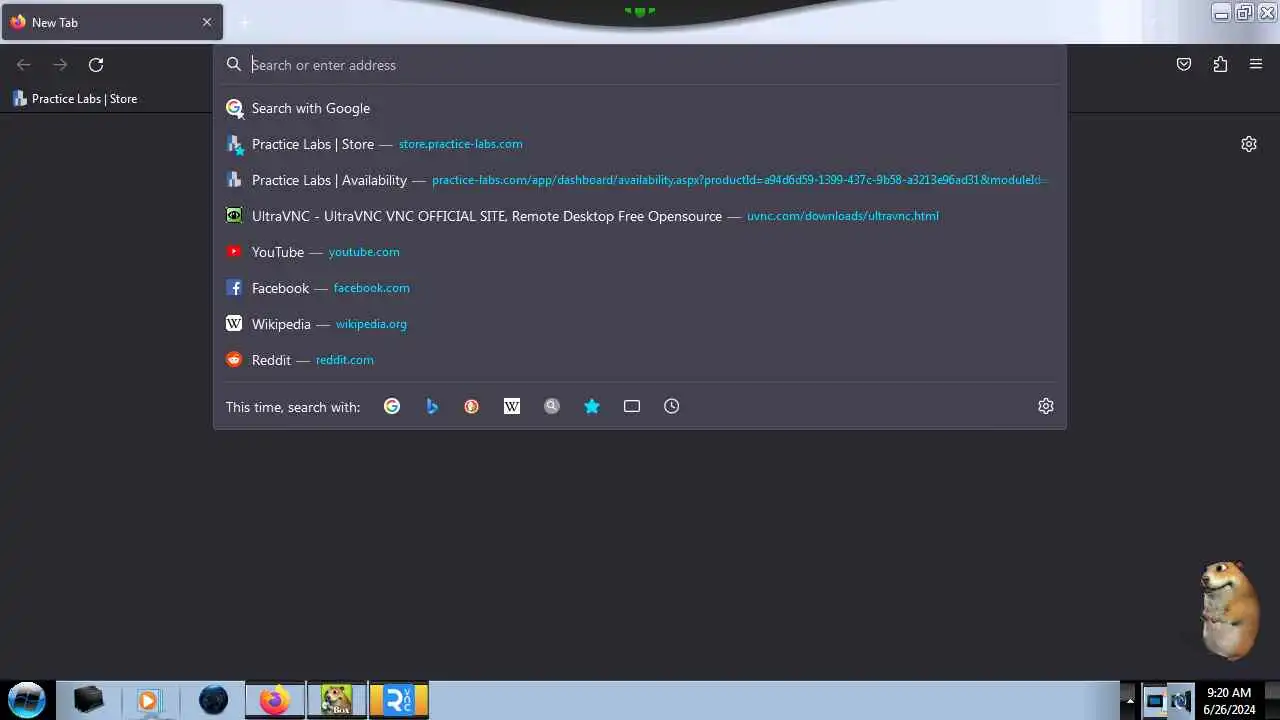Choose Search with Google suggestion

click(x=640, y=108)
